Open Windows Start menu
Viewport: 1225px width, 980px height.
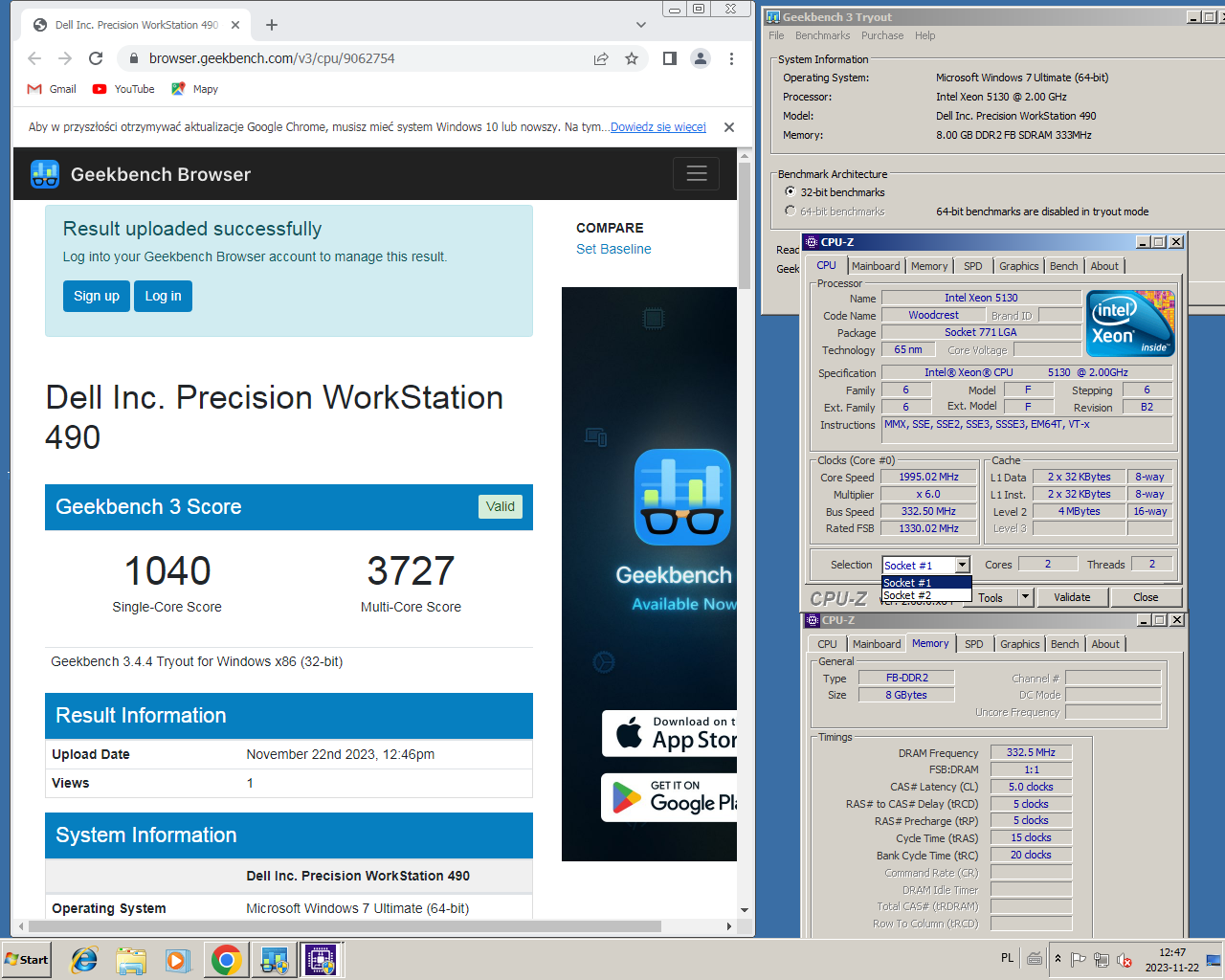click(27, 960)
